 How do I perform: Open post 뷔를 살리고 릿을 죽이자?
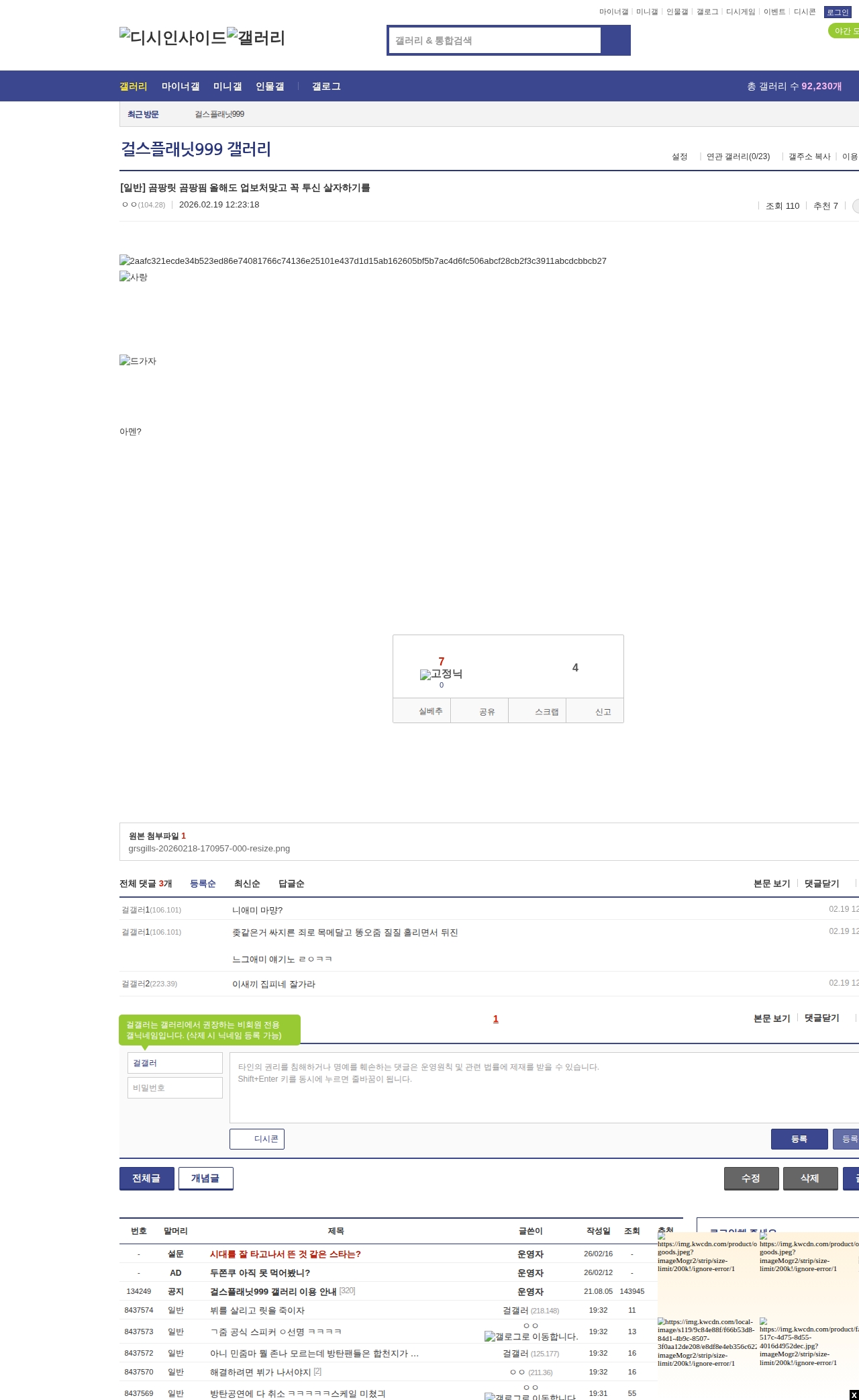click(x=257, y=1311)
